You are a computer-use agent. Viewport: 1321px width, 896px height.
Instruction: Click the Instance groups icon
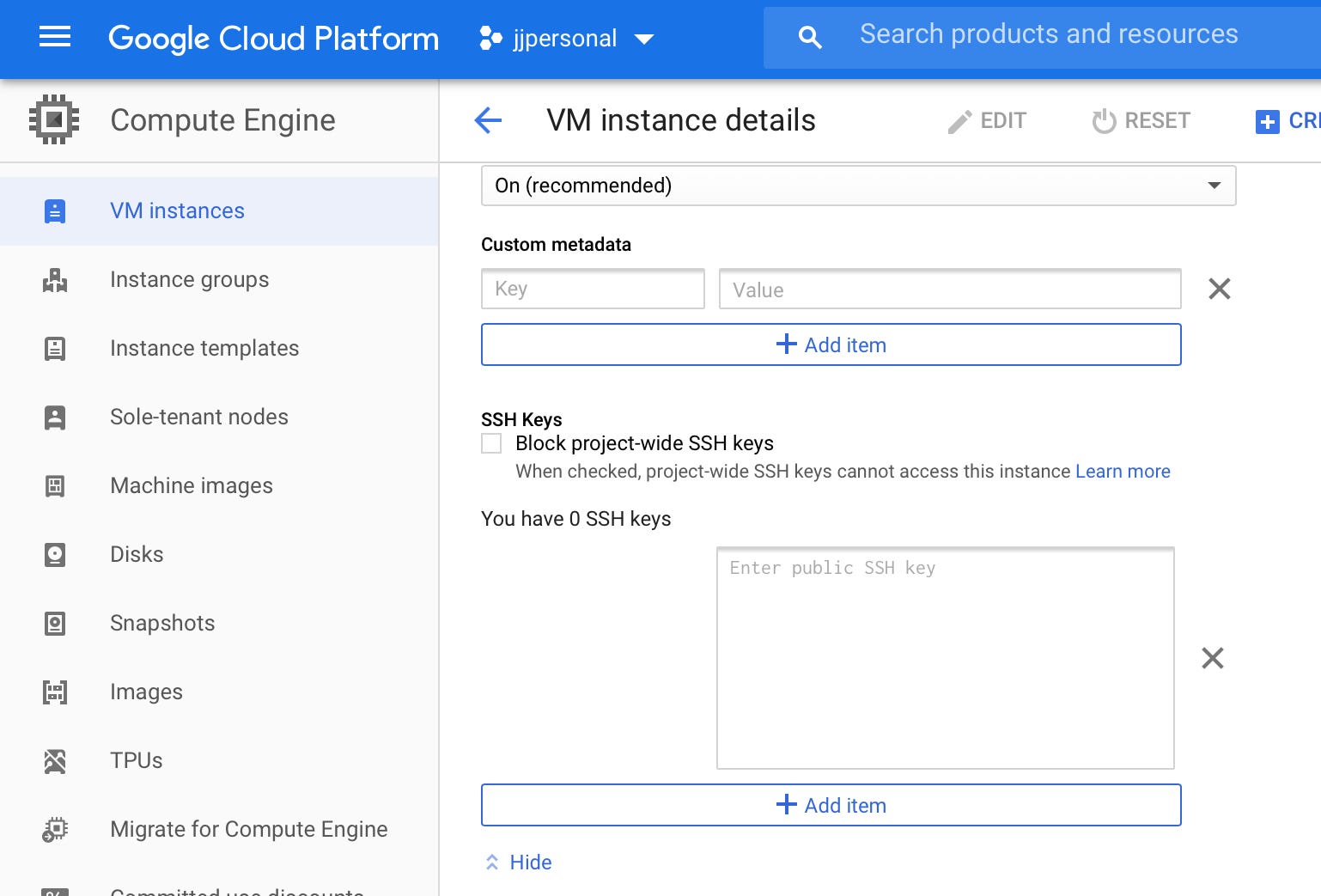click(x=55, y=279)
